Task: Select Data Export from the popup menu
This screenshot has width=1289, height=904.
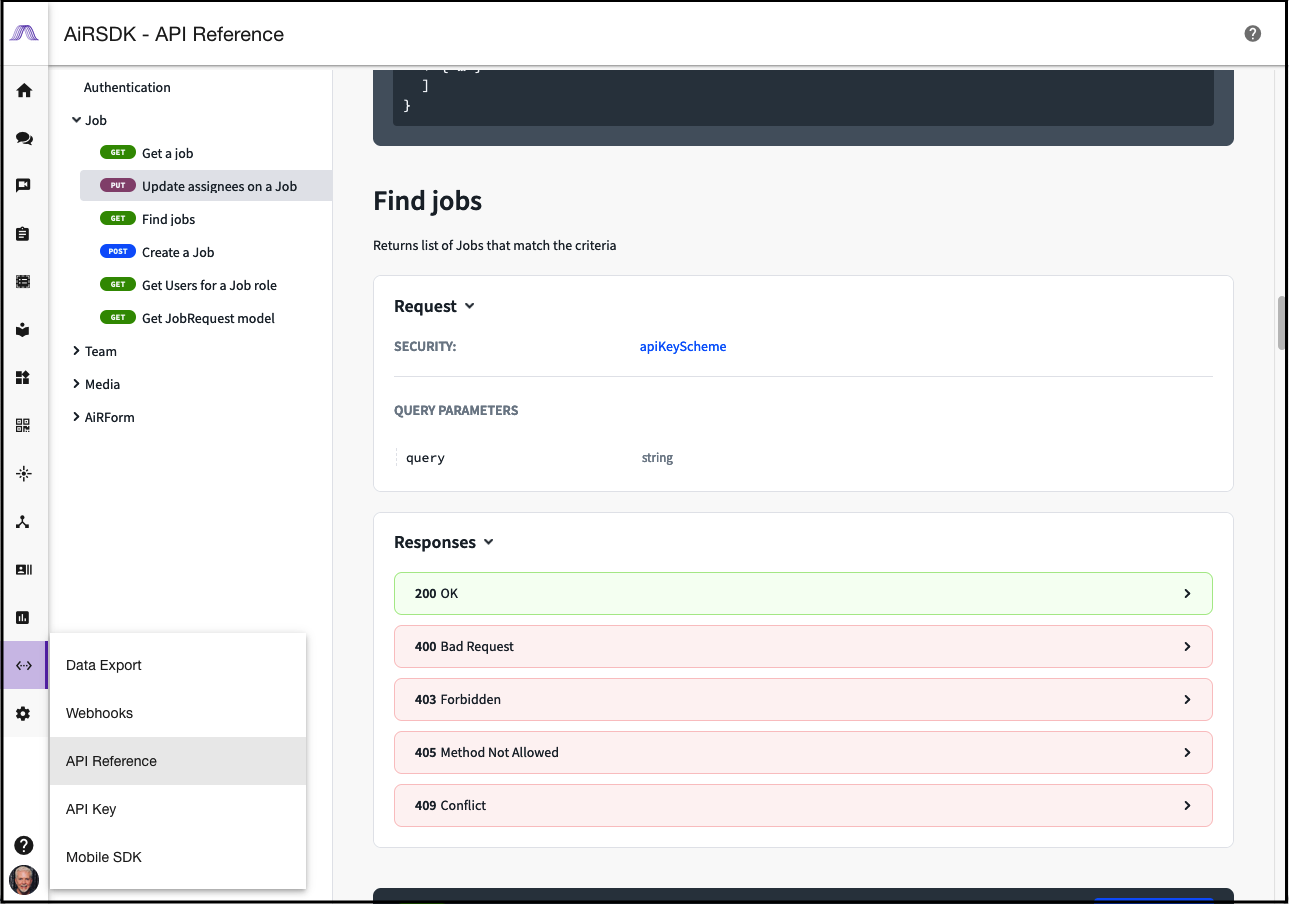Action: pyautogui.click(x=178, y=665)
